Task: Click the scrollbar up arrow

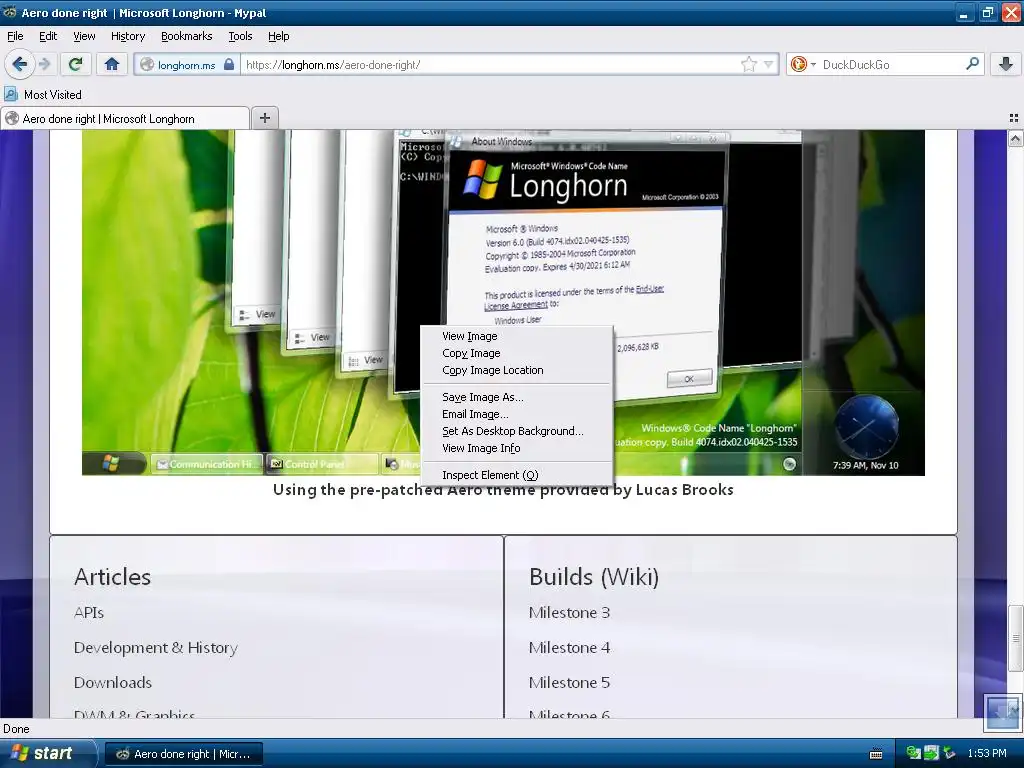Action: pyautogui.click(x=1015, y=138)
